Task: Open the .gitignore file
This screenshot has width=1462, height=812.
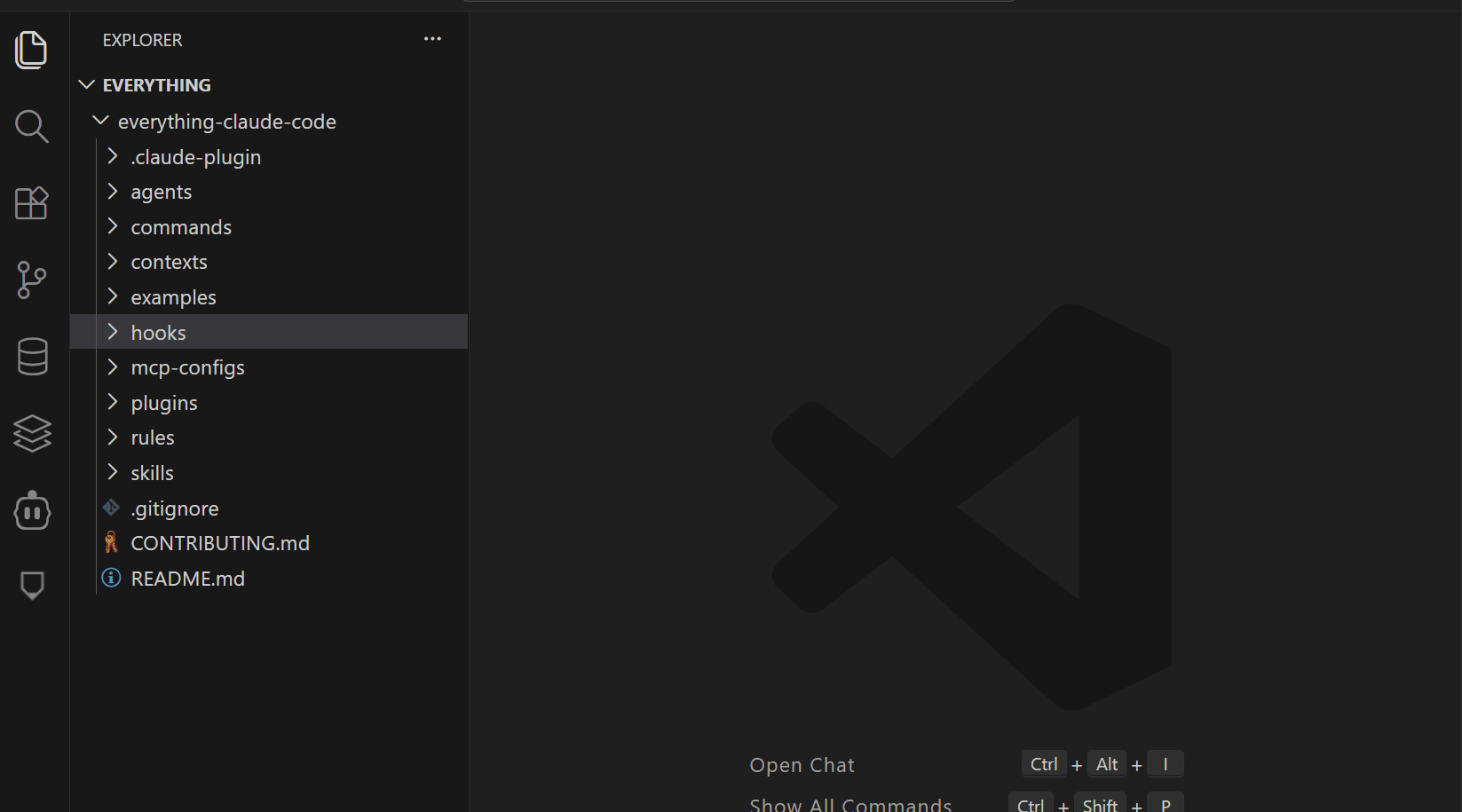Action: click(269, 508)
